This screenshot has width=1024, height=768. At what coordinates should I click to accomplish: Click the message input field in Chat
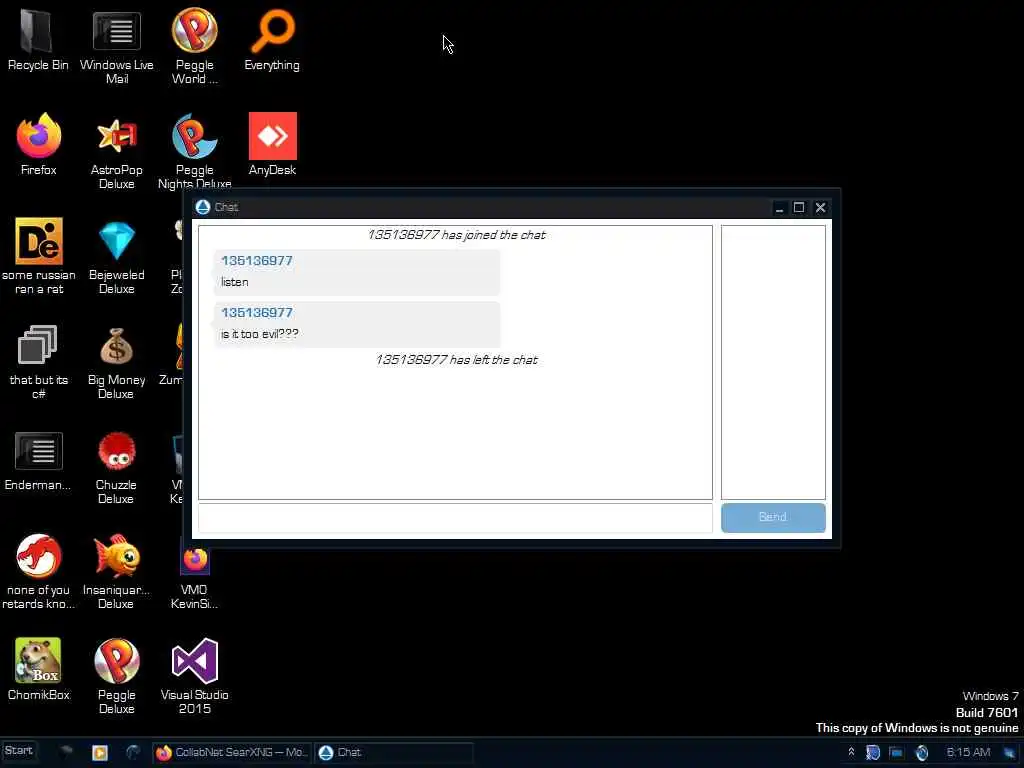pos(455,518)
